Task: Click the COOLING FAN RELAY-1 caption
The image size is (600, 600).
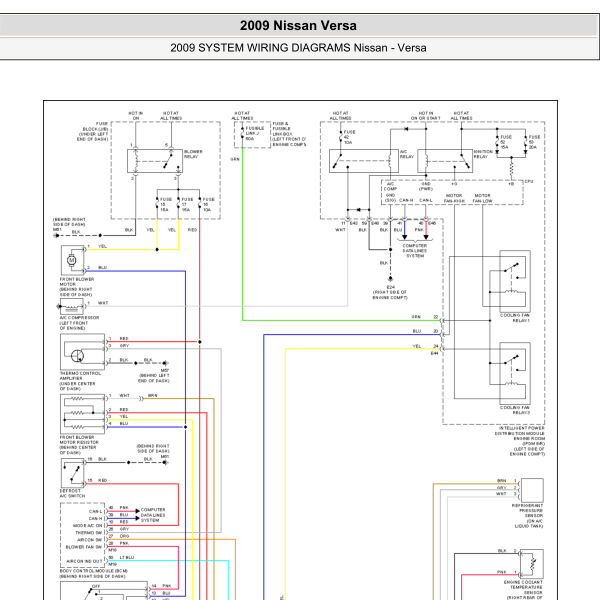Action: coord(515,318)
